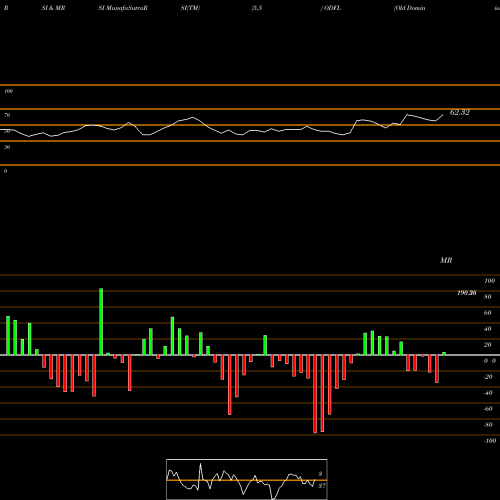Screen dimensions: 500x500
Task: Click the 100 level label on RSI panel
Action: [x=8, y=91]
